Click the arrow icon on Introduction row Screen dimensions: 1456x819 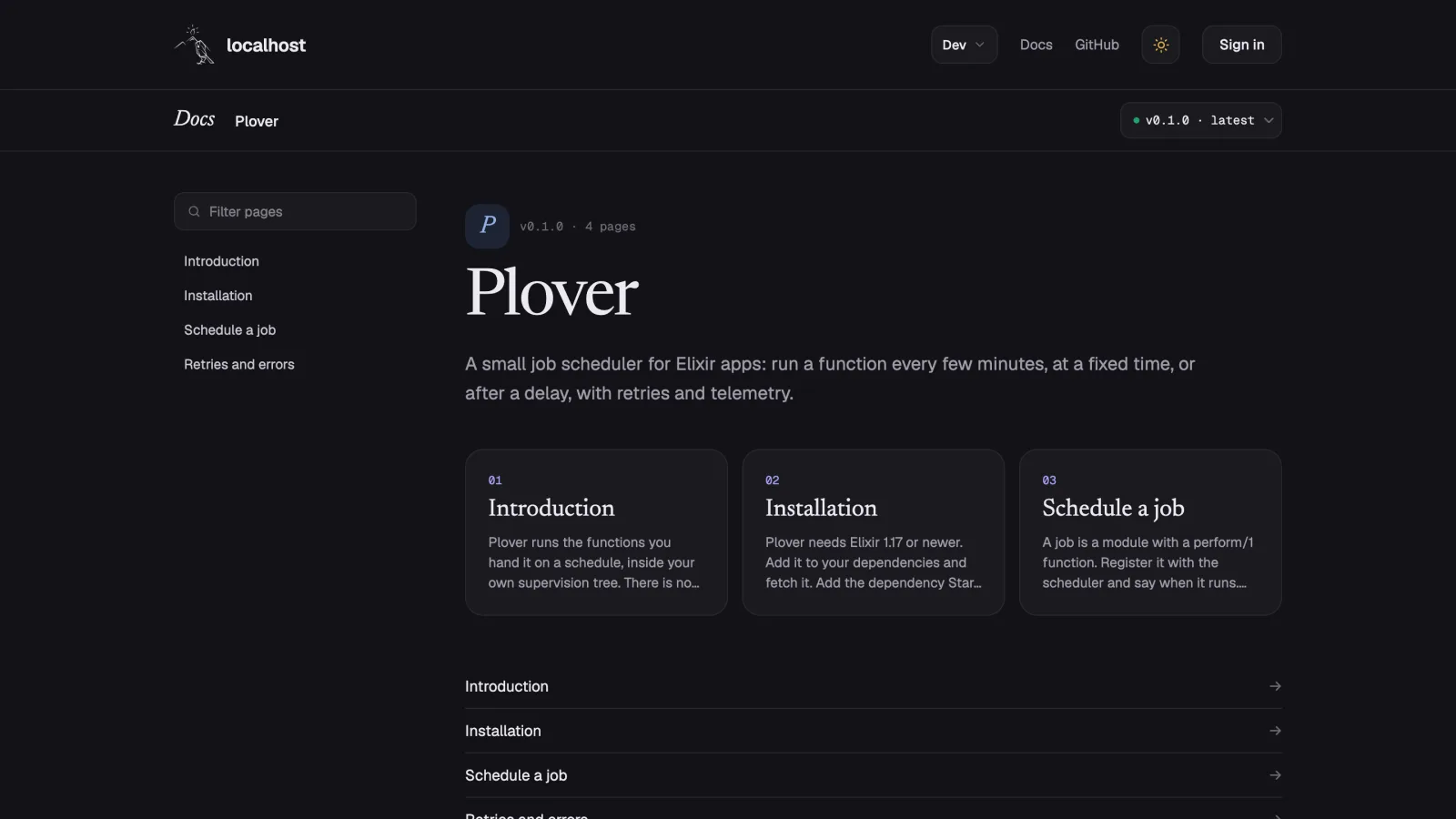coord(1275,686)
